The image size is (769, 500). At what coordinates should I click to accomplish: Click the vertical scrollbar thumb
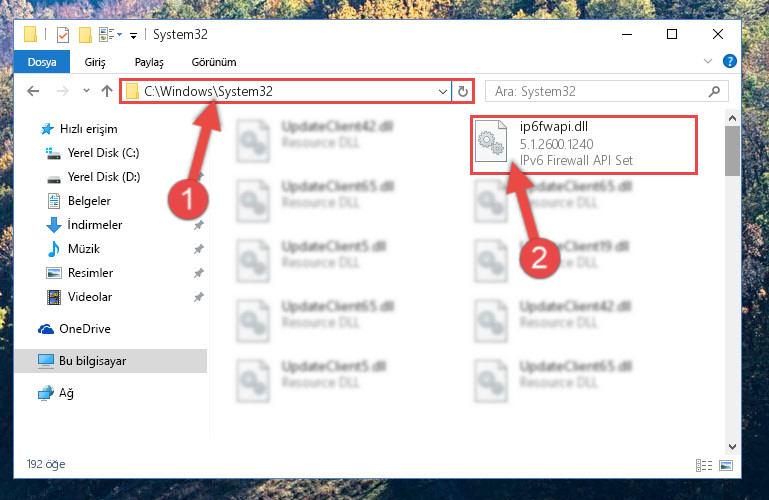(732, 150)
